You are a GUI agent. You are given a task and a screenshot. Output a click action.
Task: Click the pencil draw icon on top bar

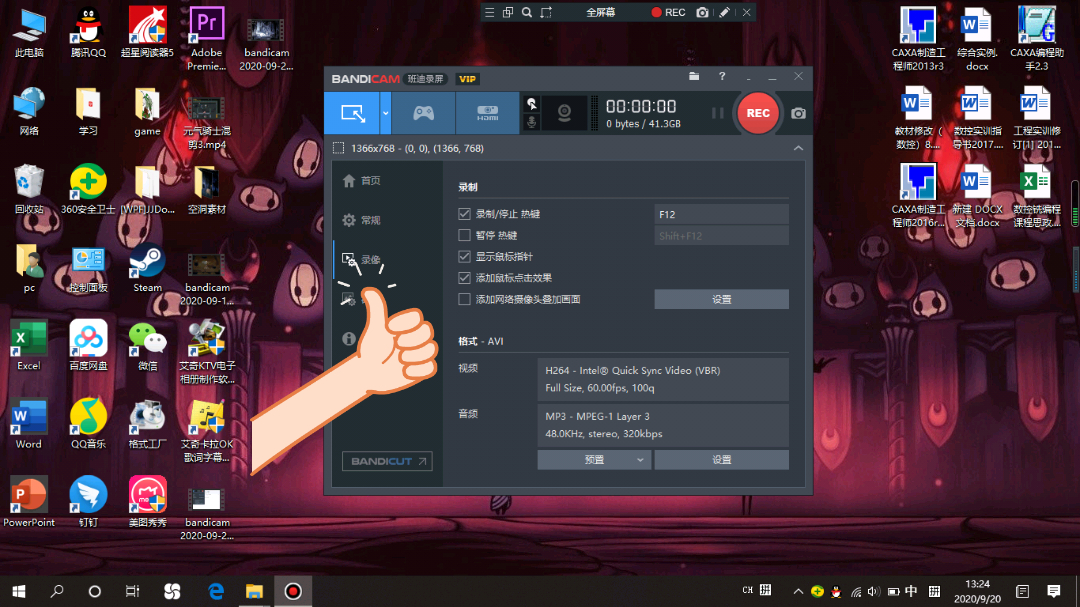pos(724,12)
